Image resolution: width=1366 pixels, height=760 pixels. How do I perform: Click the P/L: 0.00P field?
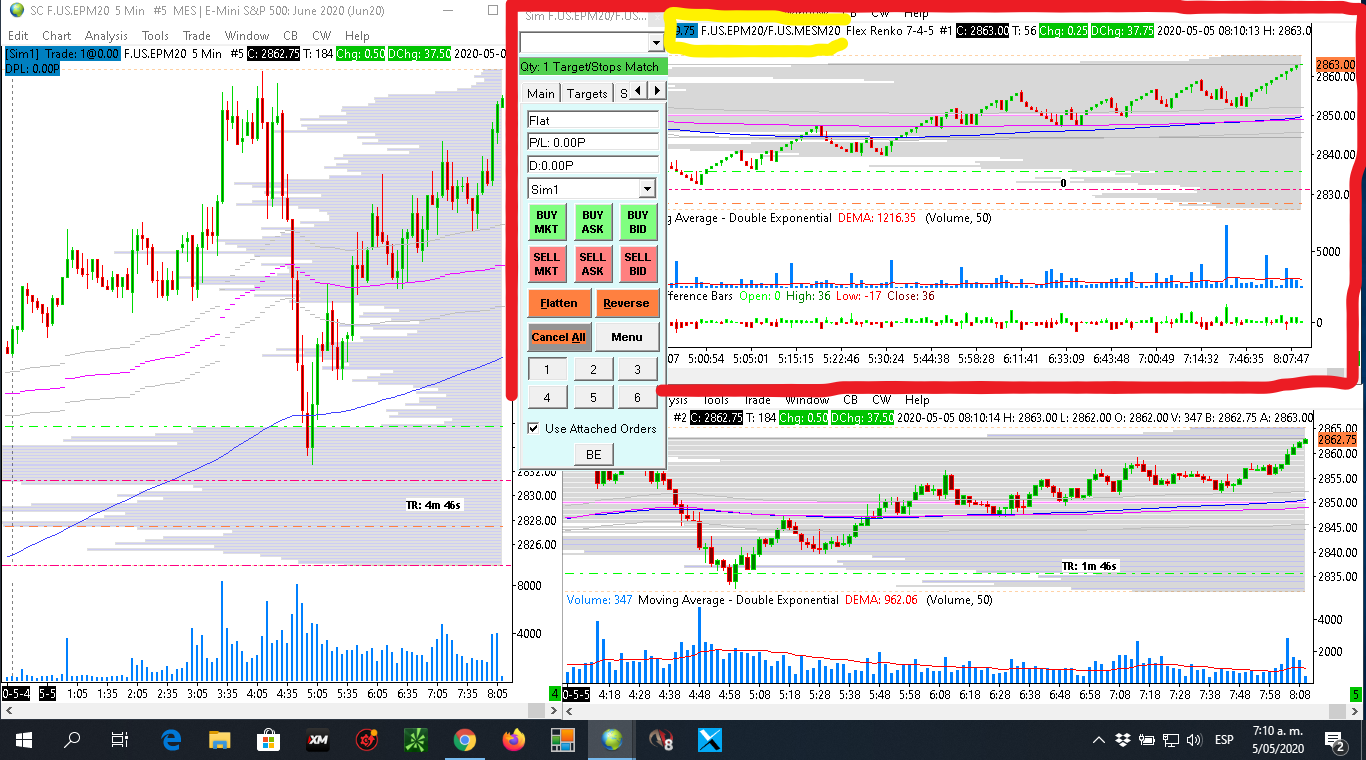point(593,142)
